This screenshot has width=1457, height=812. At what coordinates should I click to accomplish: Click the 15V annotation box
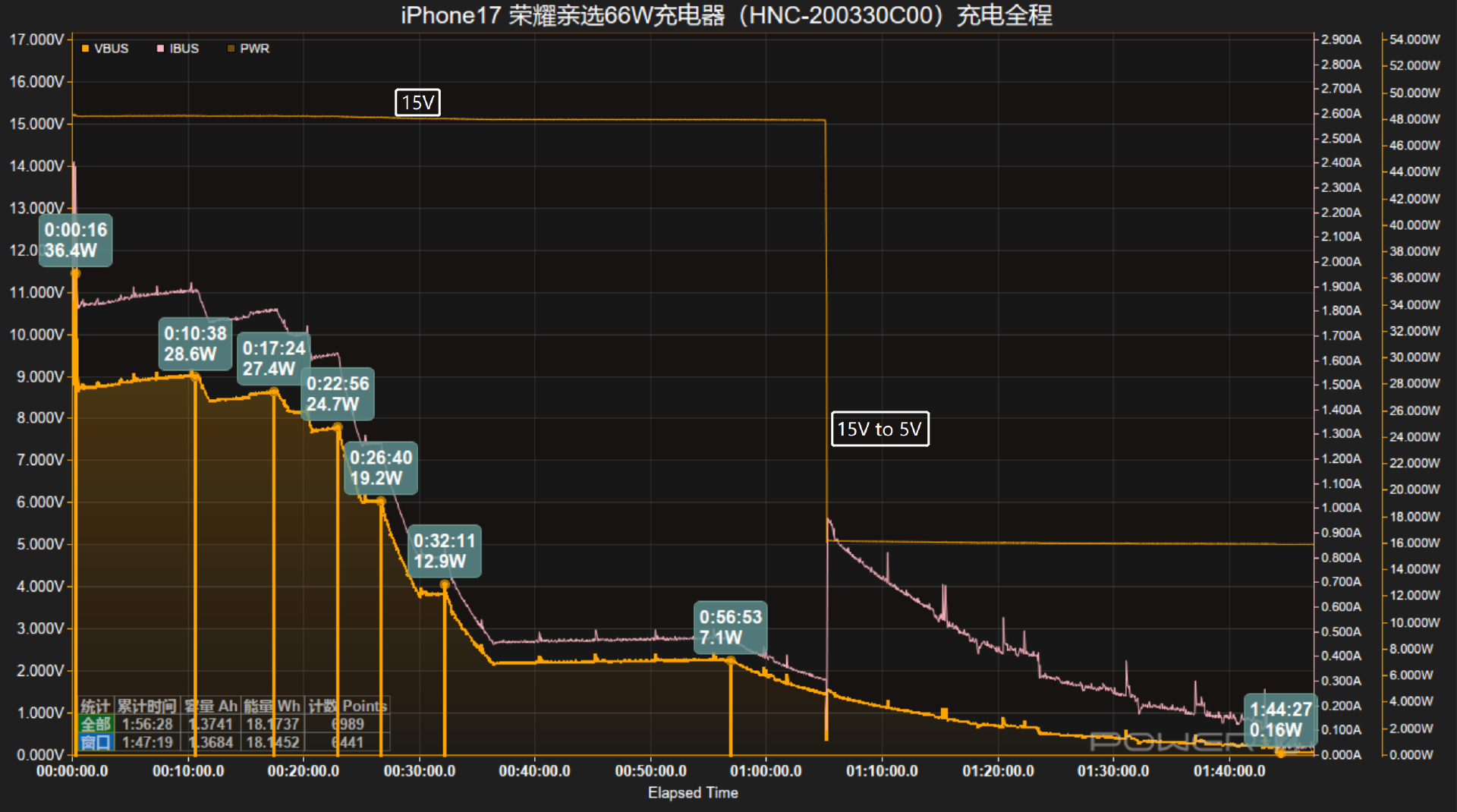click(x=417, y=102)
